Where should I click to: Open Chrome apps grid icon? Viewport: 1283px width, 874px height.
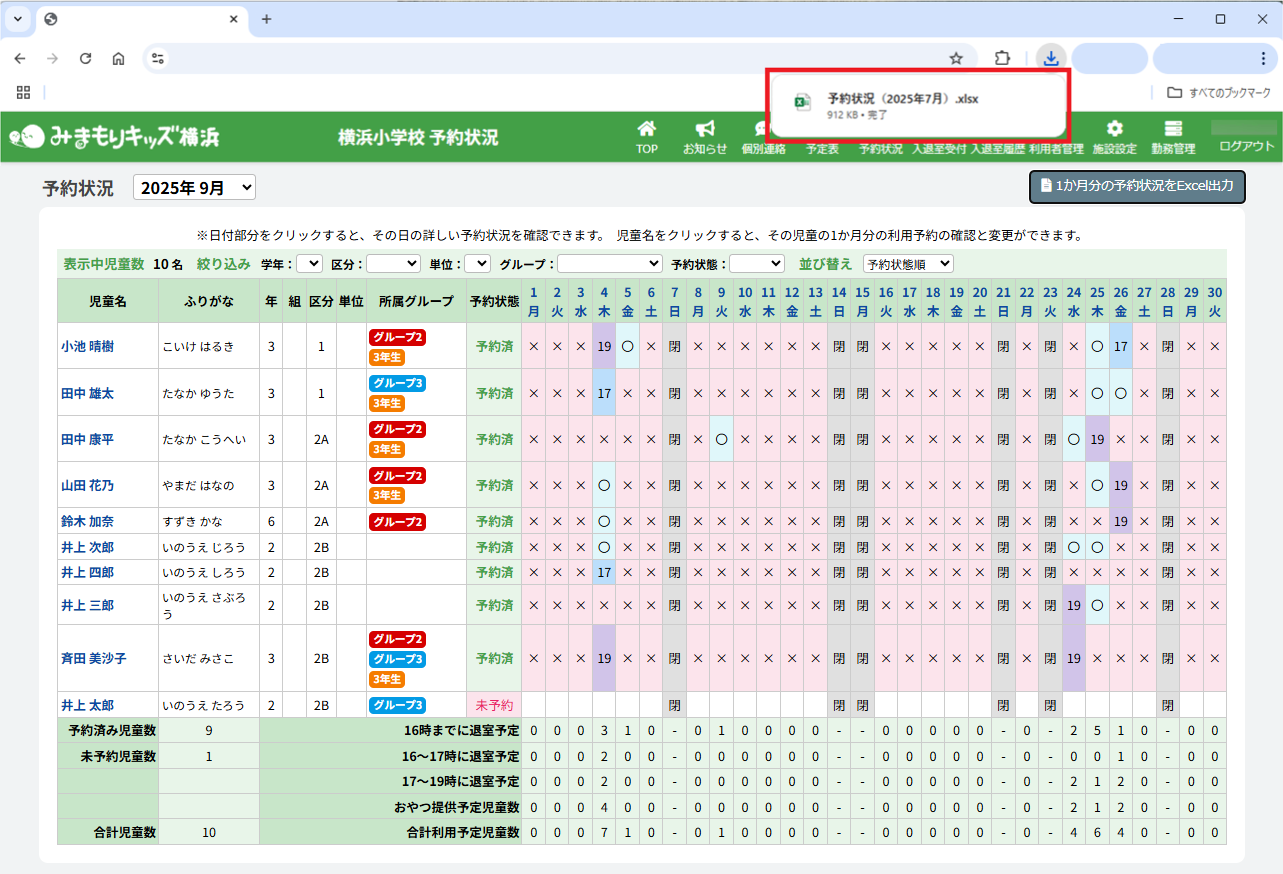(23, 93)
